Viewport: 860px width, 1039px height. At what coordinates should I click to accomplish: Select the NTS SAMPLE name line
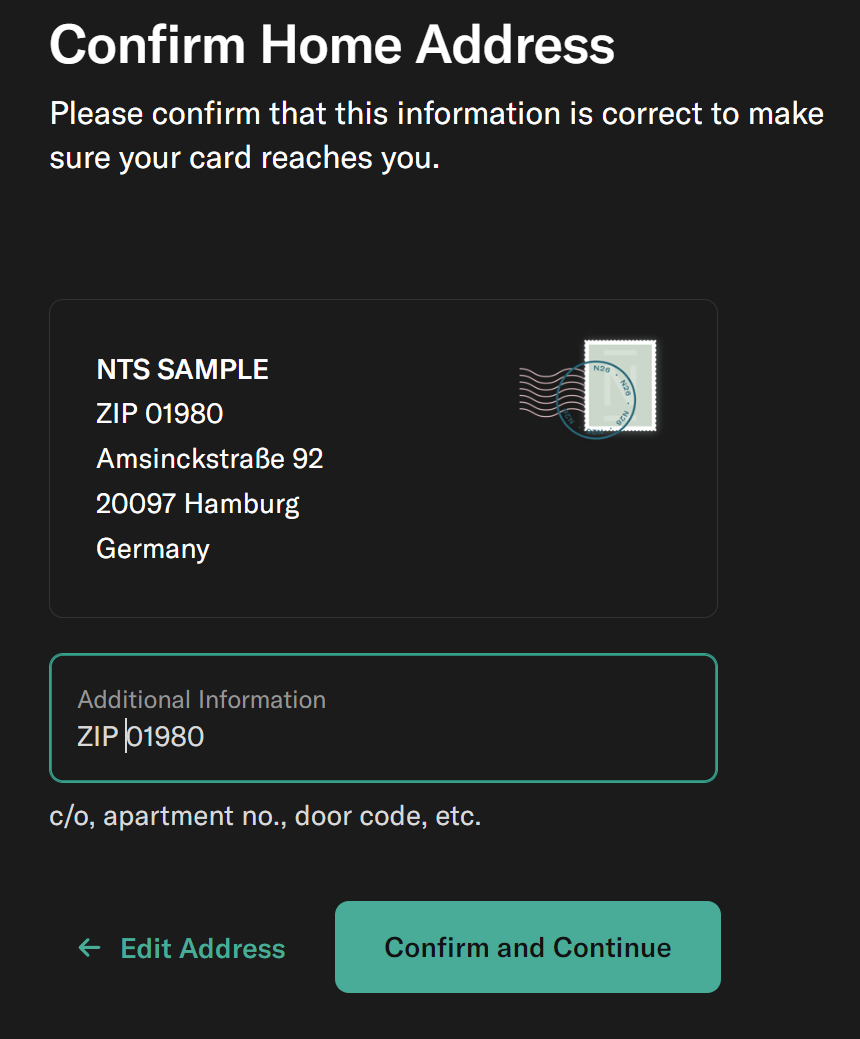click(x=182, y=370)
